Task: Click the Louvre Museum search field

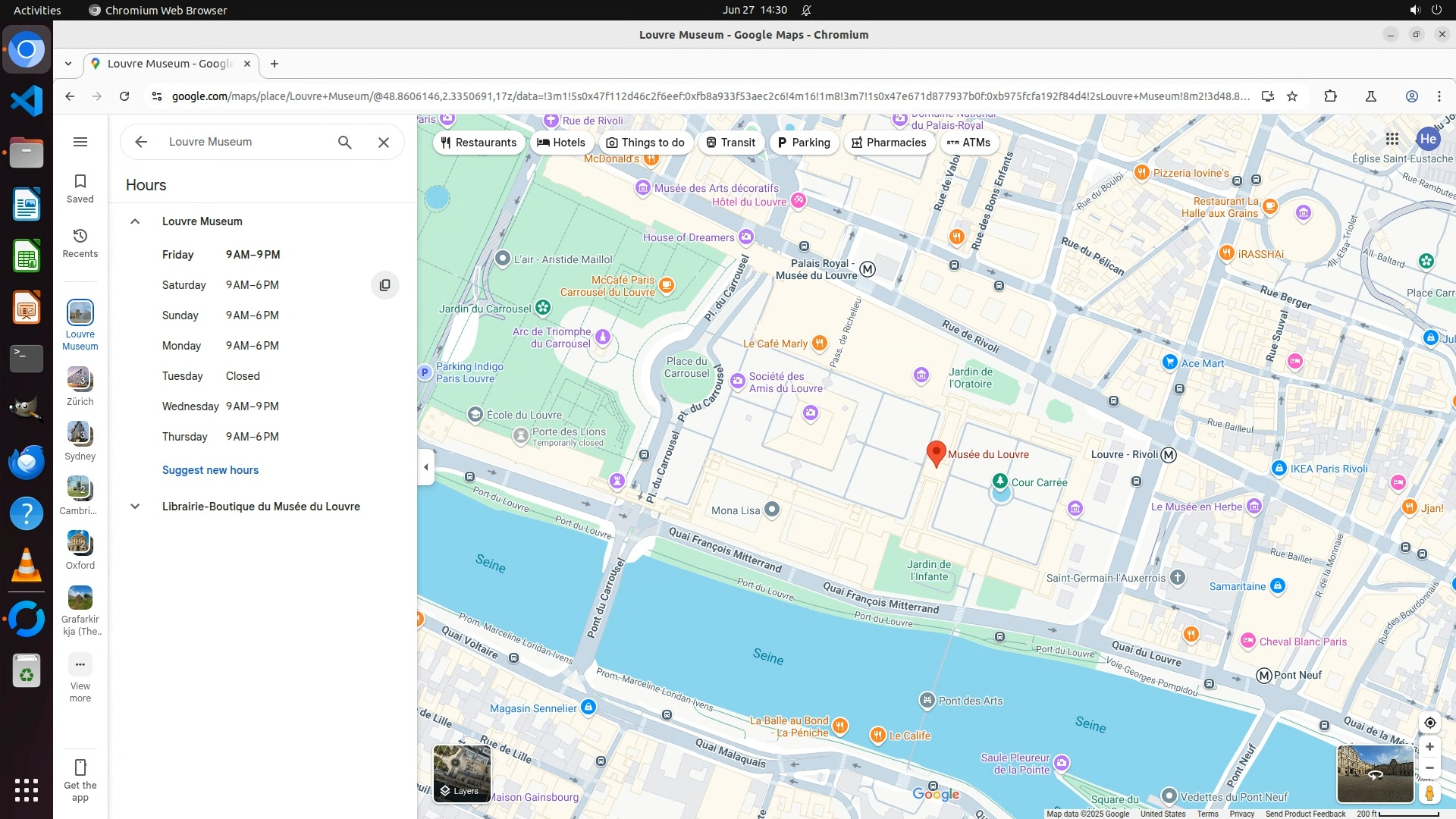Action: [x=243, y=142]
